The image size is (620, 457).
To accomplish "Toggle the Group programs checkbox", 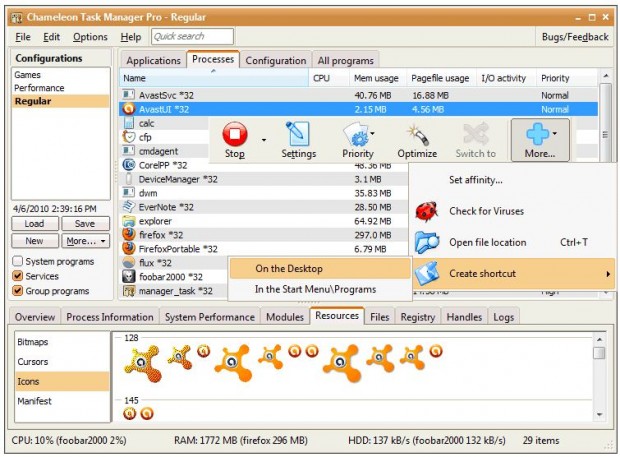I will (x=17, y=291).
